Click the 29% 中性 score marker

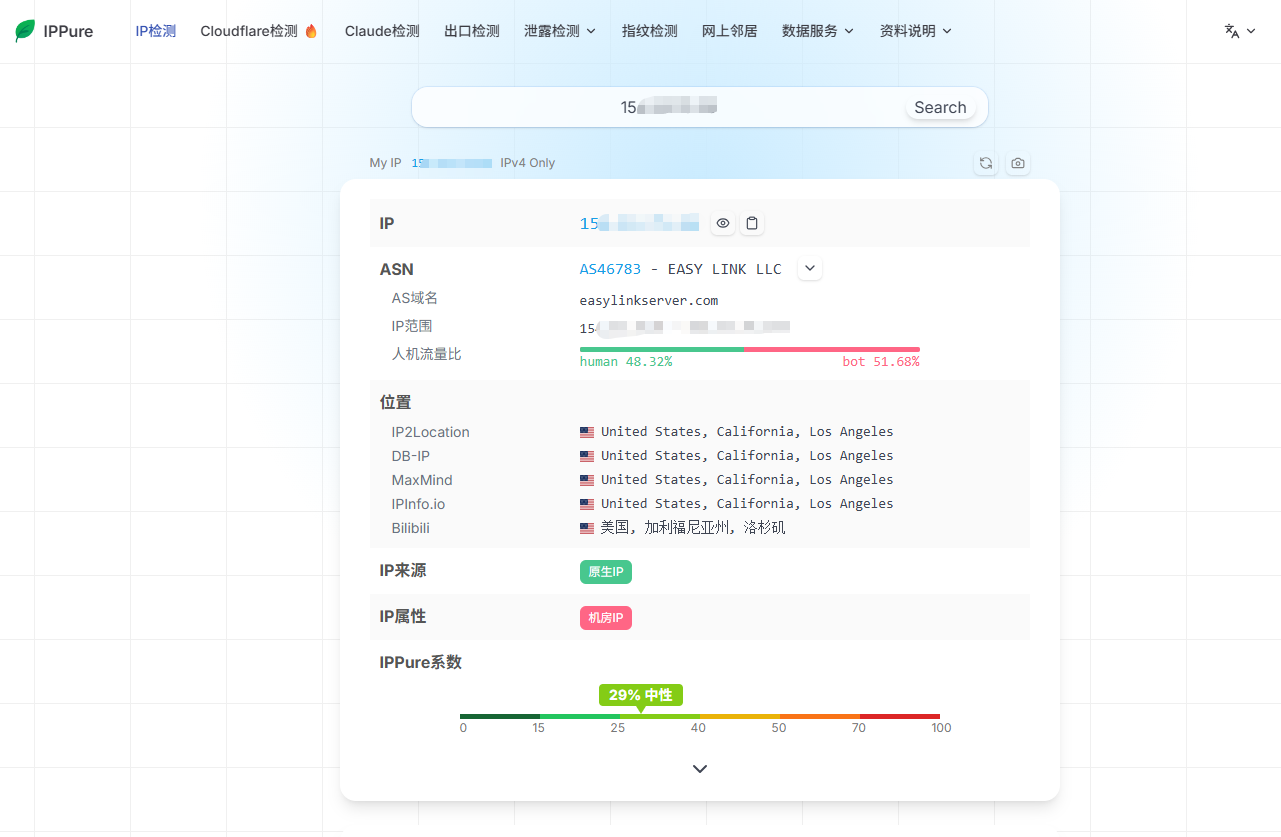[x=641, y=695]
